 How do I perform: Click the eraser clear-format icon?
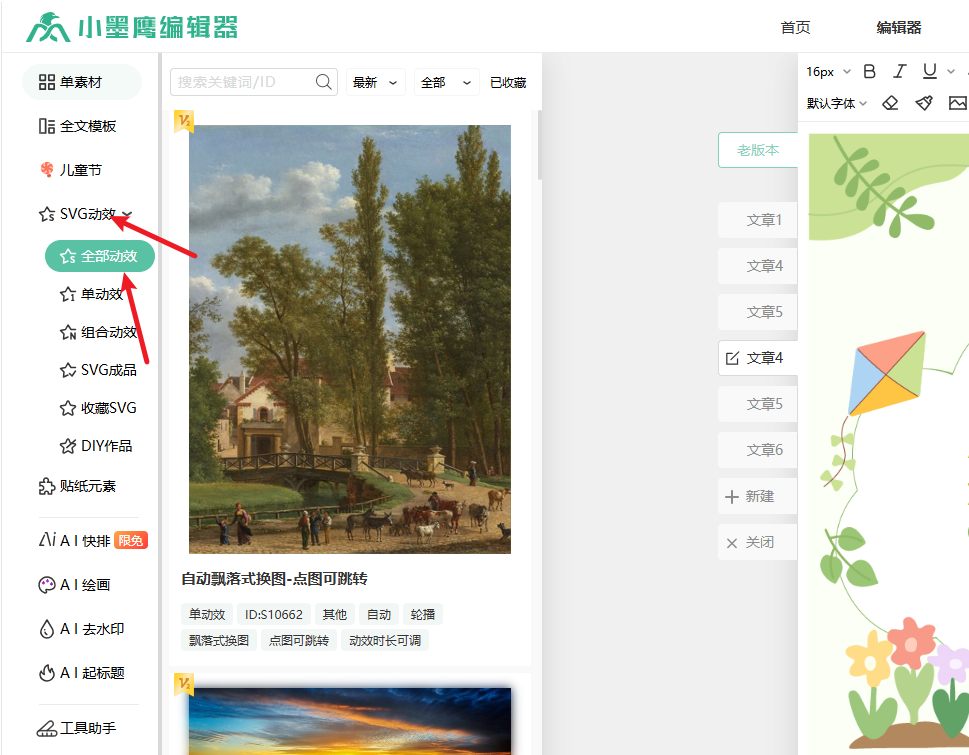891,103
